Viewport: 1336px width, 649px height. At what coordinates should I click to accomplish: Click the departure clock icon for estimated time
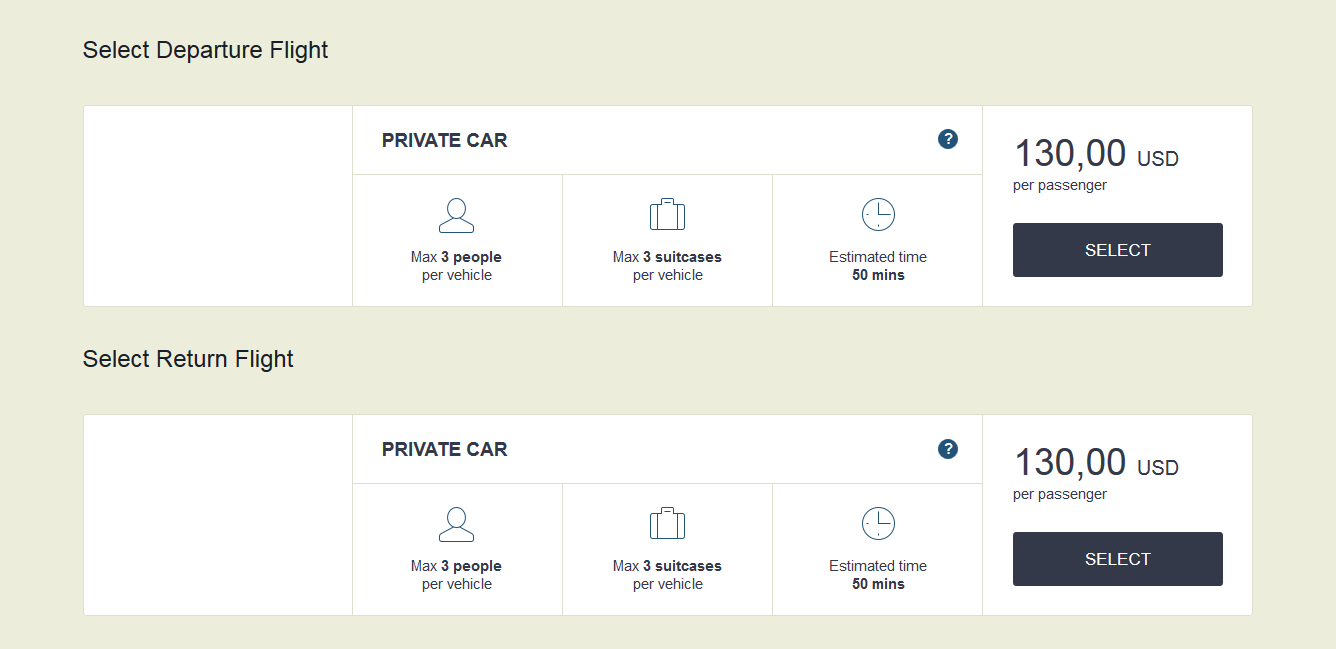pyautogui.click(x=878, y=214)
